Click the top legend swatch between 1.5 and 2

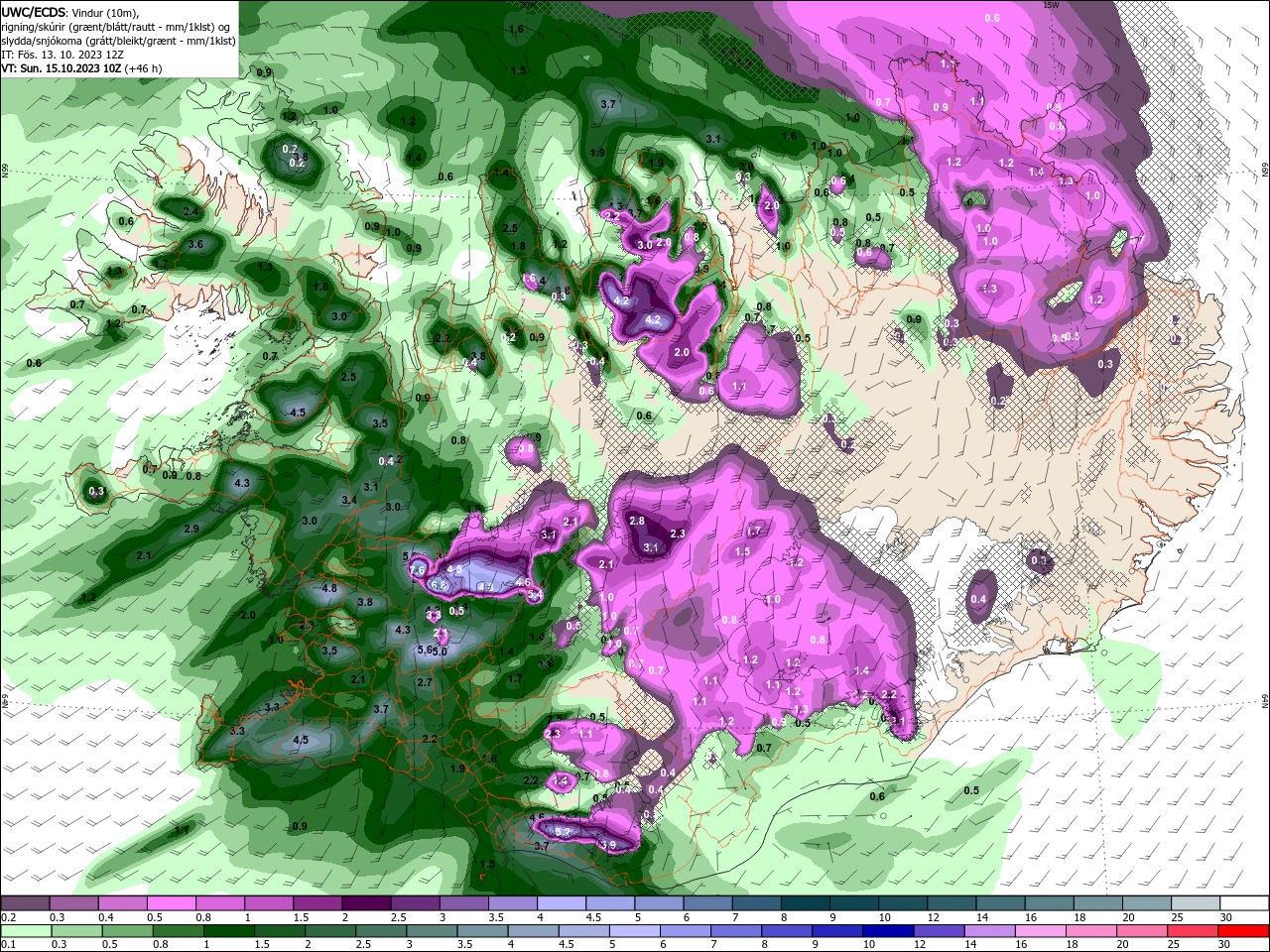tap(317, 903)
